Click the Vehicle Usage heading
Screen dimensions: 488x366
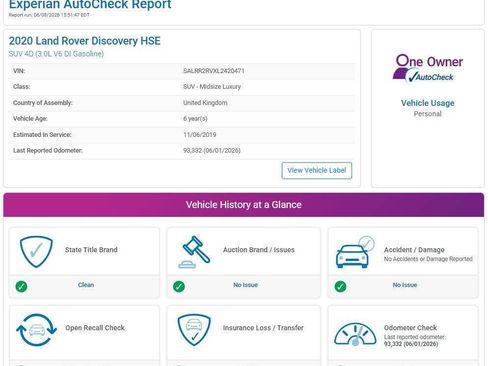point(428,103)
